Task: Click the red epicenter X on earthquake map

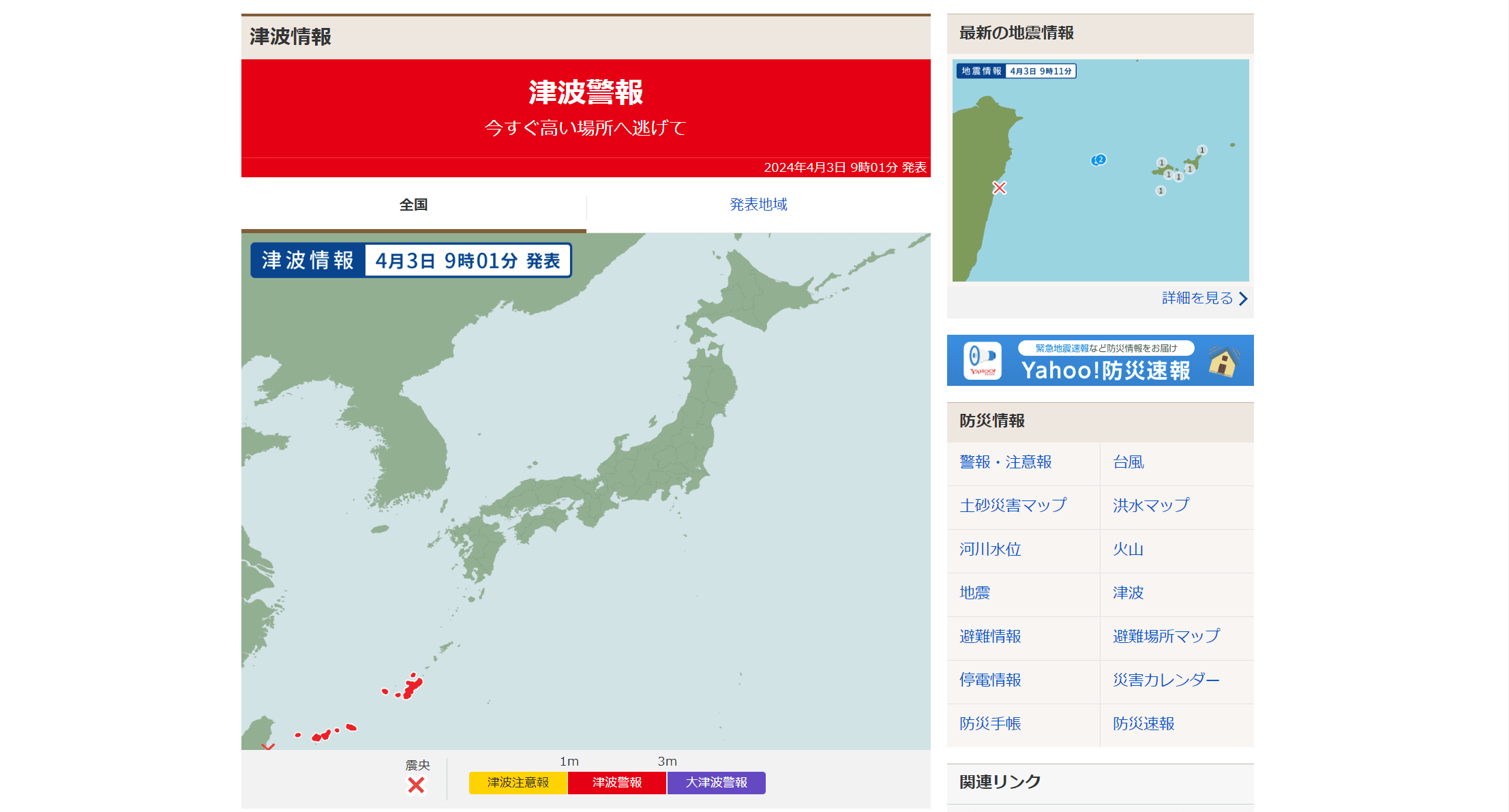Action: (999, 187)
